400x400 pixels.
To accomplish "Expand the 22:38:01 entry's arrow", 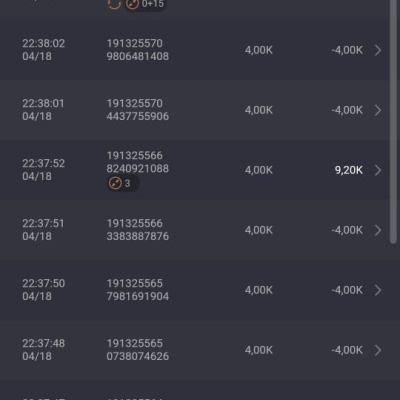I will [x=378, y=110].
